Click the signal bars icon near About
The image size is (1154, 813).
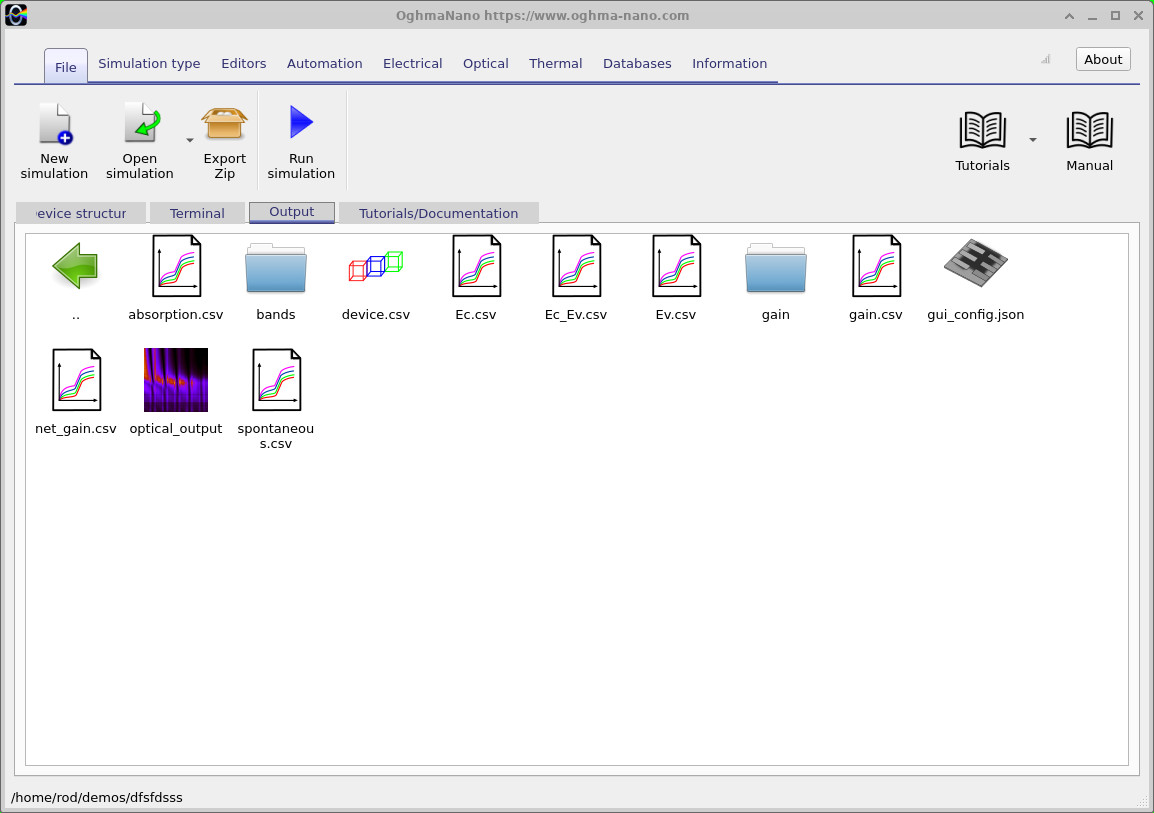[x=1046, y=60]
